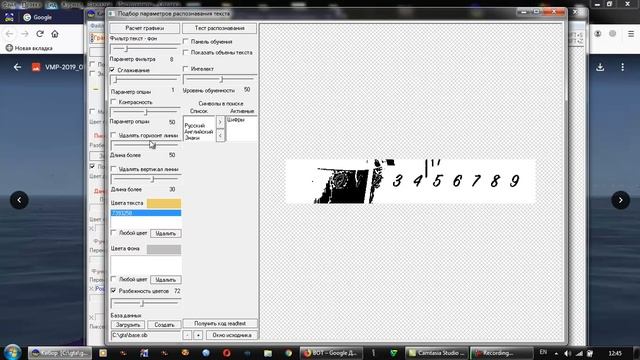
Task: Toggle Любой цвет under text colors
Action: tap(114, 233)
